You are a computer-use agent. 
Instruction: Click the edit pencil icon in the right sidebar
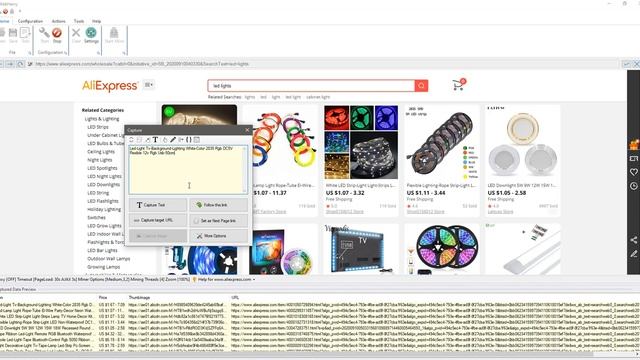pyautogui.click(x=633, y=254)
